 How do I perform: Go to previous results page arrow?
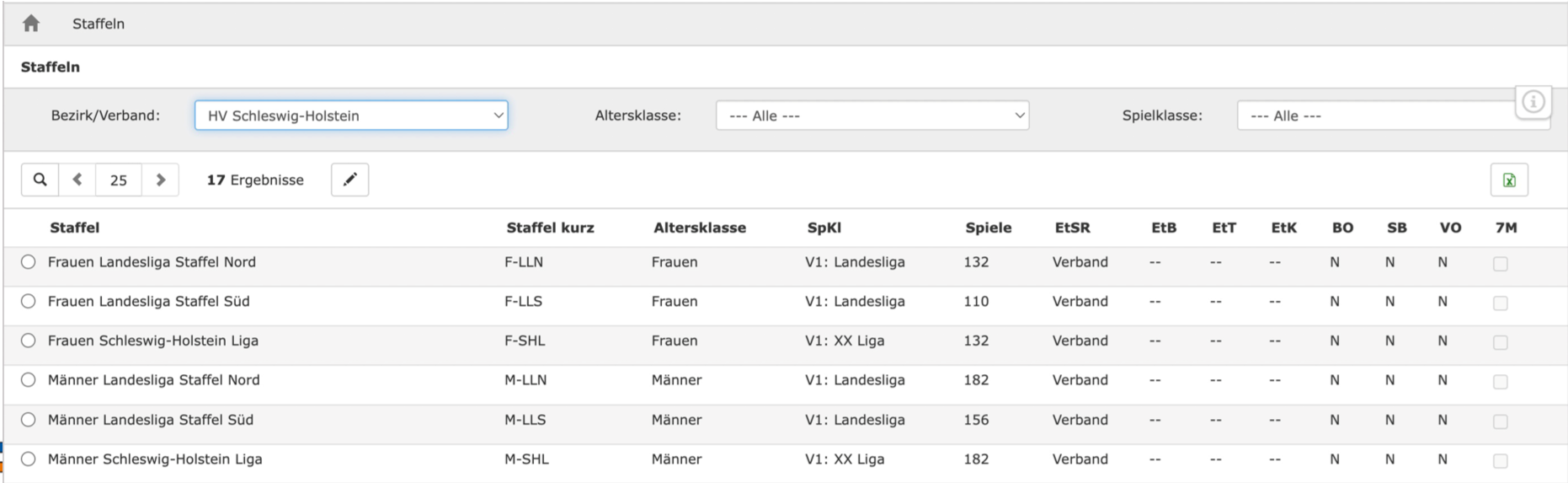click(x=77, y=180)
